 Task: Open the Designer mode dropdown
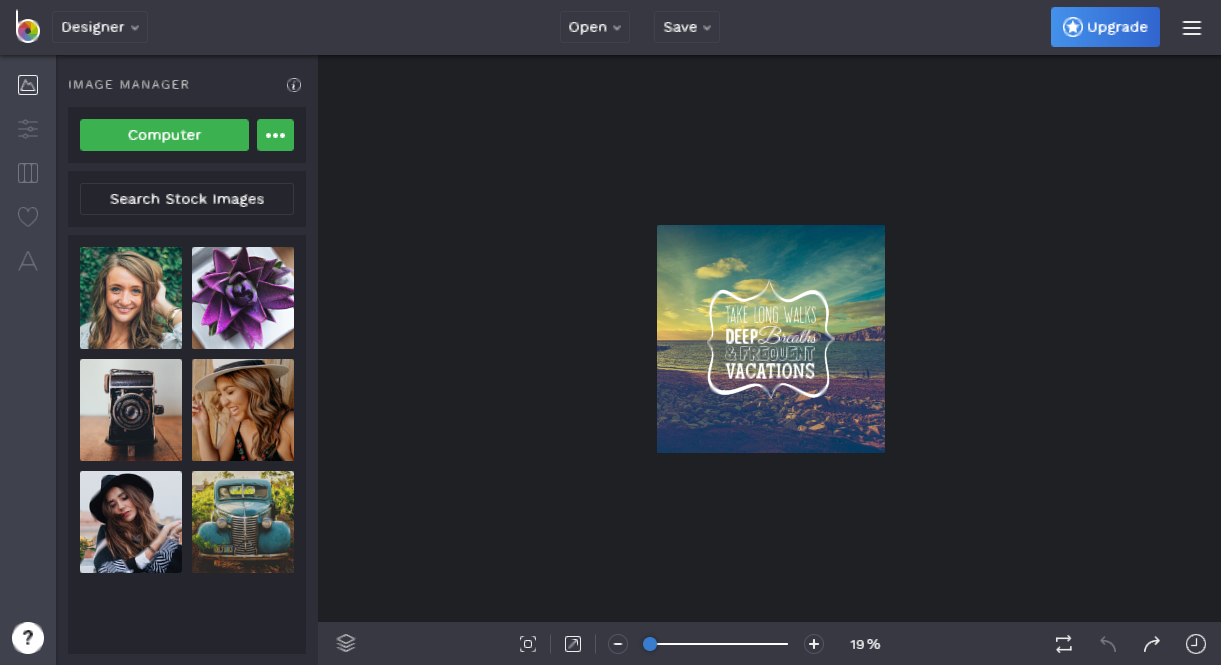100,27
